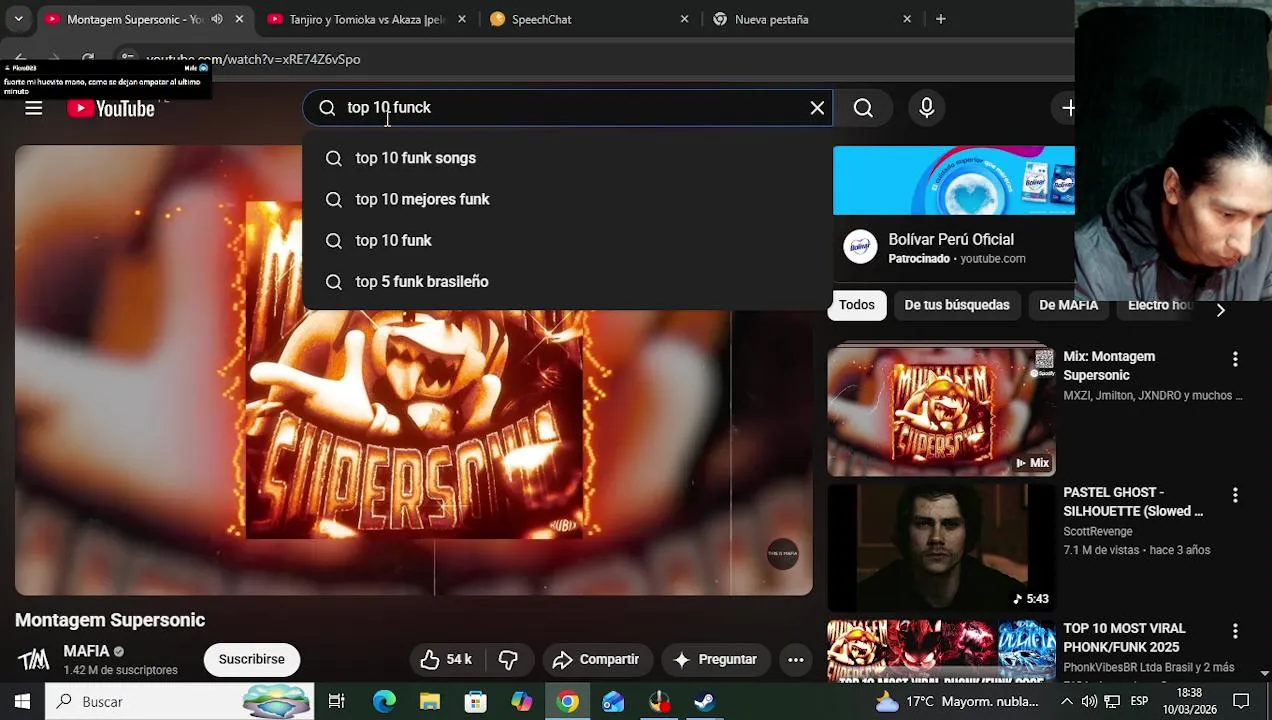Dislike the video with thumbs down
Screen dimensions: 1272x720
[508, 659]
